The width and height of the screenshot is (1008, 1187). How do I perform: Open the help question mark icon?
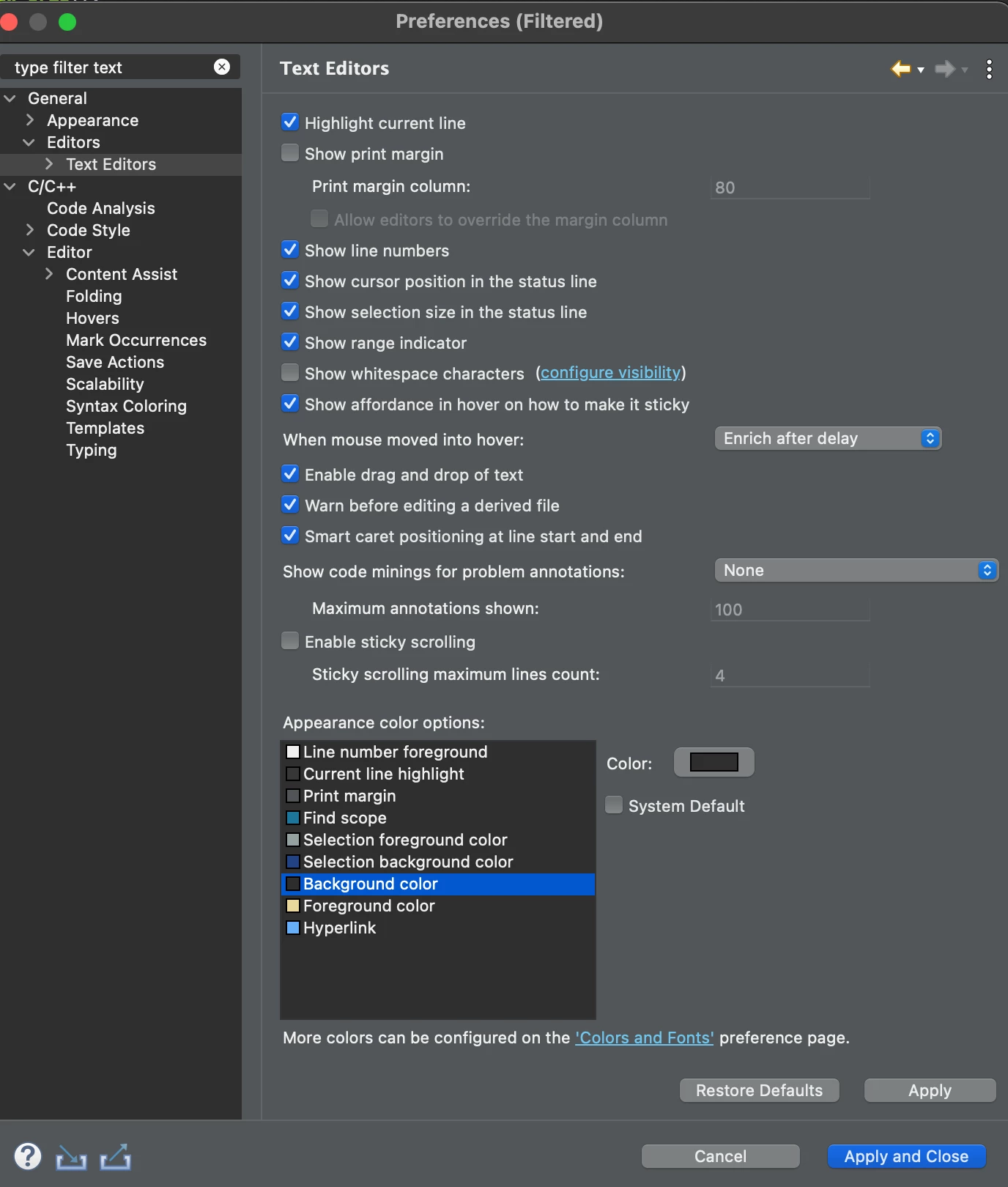tap(28, 1156)
